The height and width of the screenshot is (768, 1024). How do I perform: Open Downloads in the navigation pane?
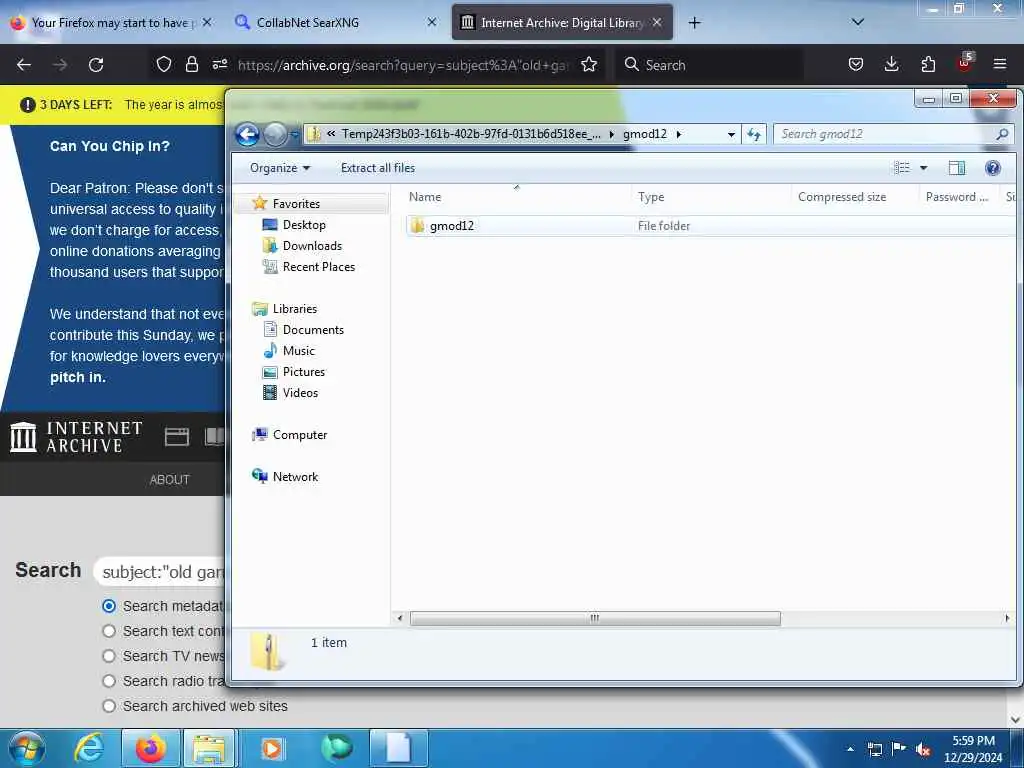[x=312, y=246]
